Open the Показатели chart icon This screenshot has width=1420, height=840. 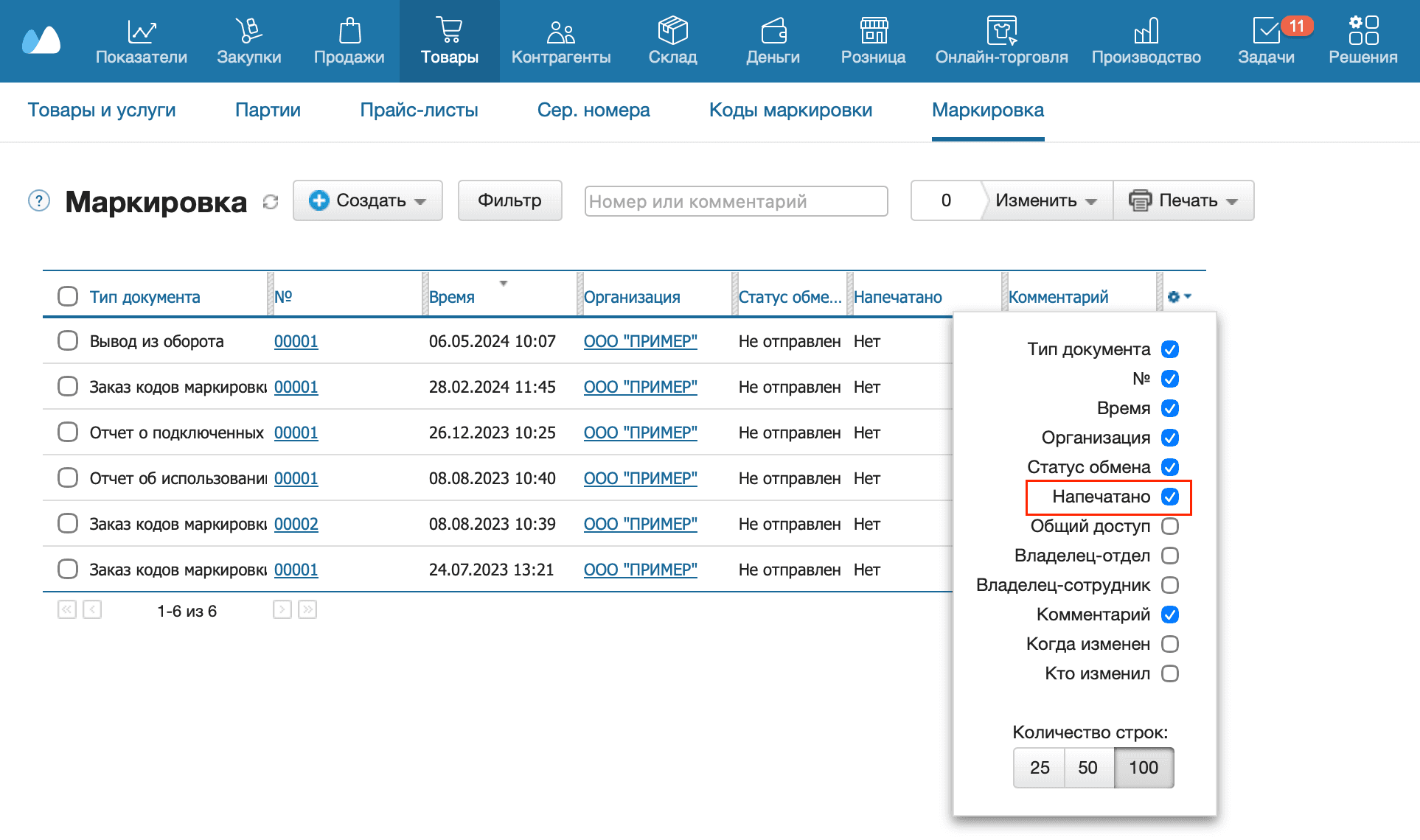tap(141, 32)
